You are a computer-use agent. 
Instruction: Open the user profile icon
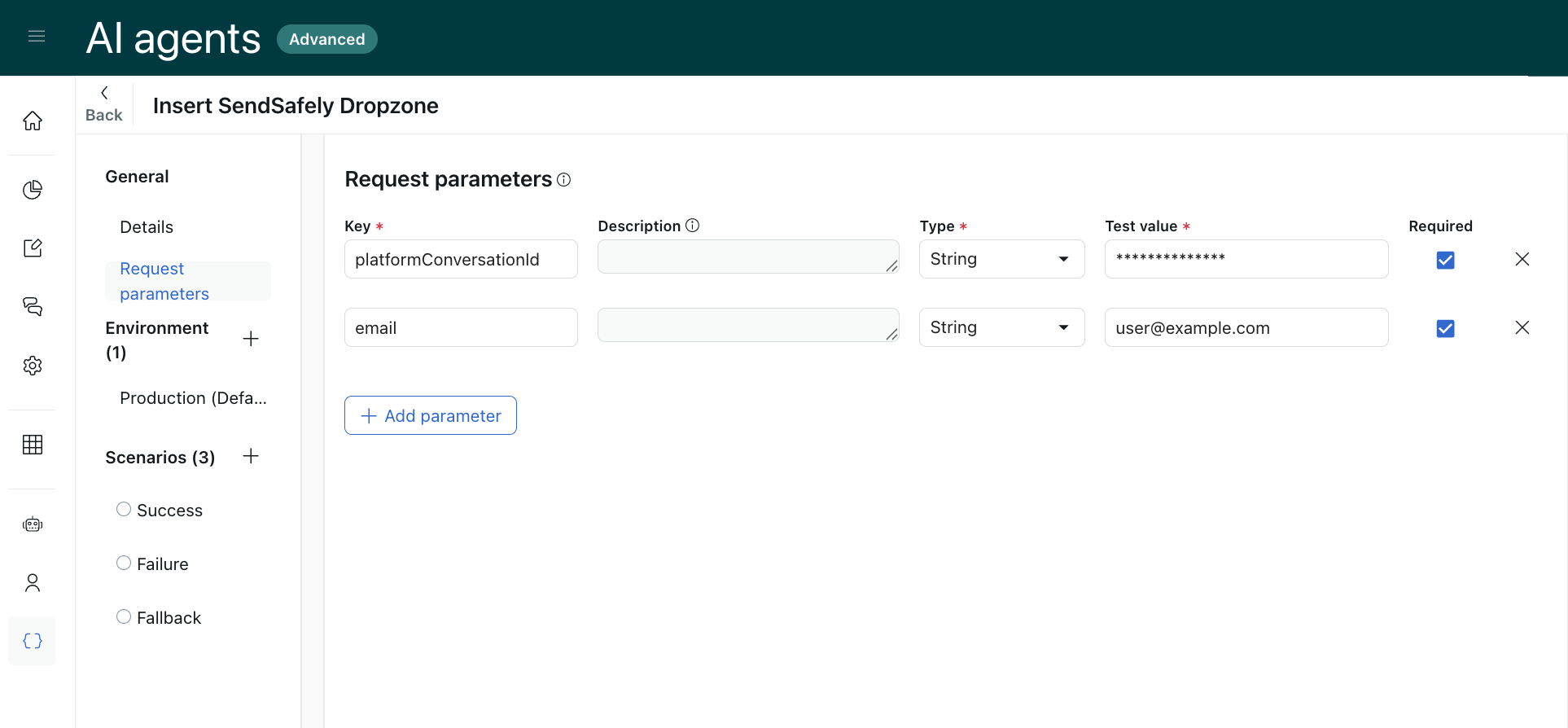click(33, 583)
